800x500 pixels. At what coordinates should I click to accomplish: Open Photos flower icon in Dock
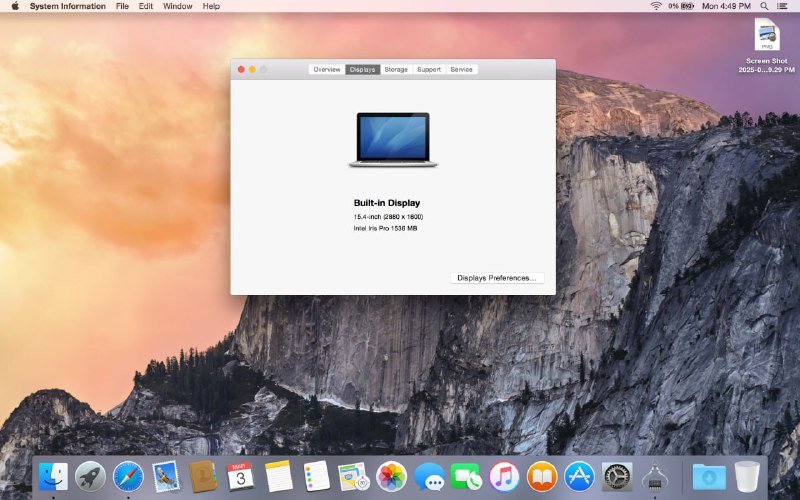391,477
